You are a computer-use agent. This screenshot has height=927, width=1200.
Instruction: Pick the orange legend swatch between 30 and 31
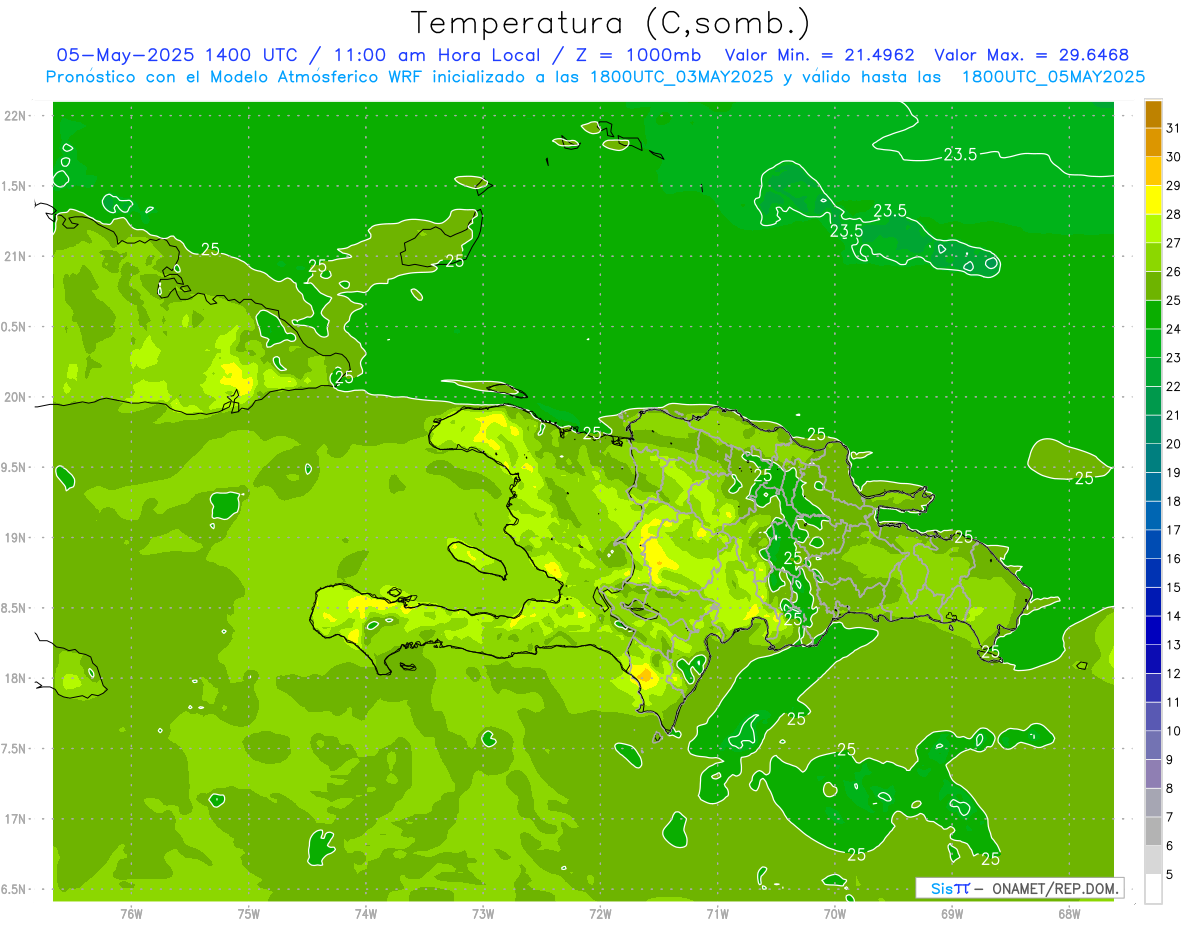pos(1153,143)
